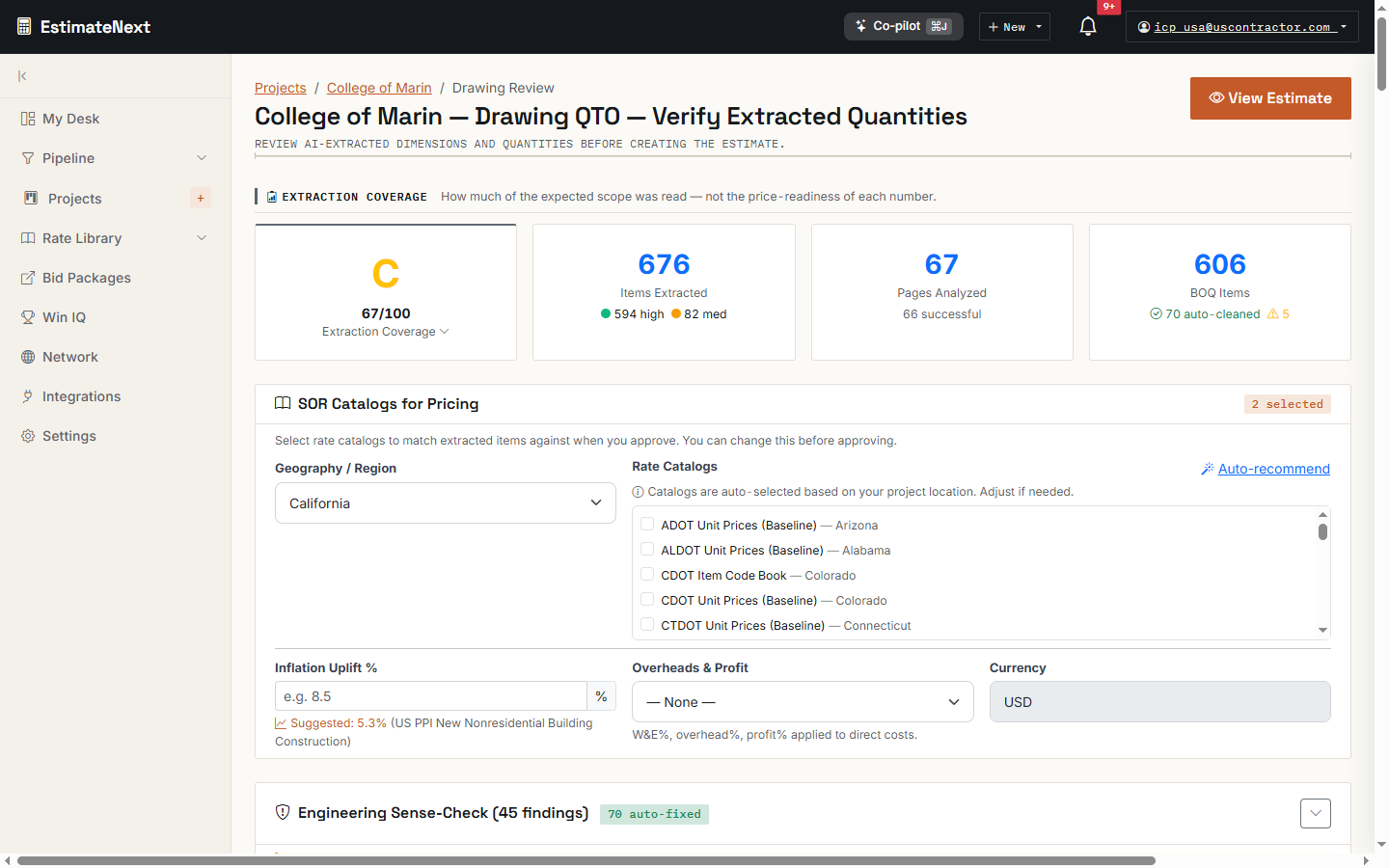Image resolution: width=1389 pixels, height=868 pixels.
Task: Click the Win IQ trophy icon
Action: pos(28,317)
